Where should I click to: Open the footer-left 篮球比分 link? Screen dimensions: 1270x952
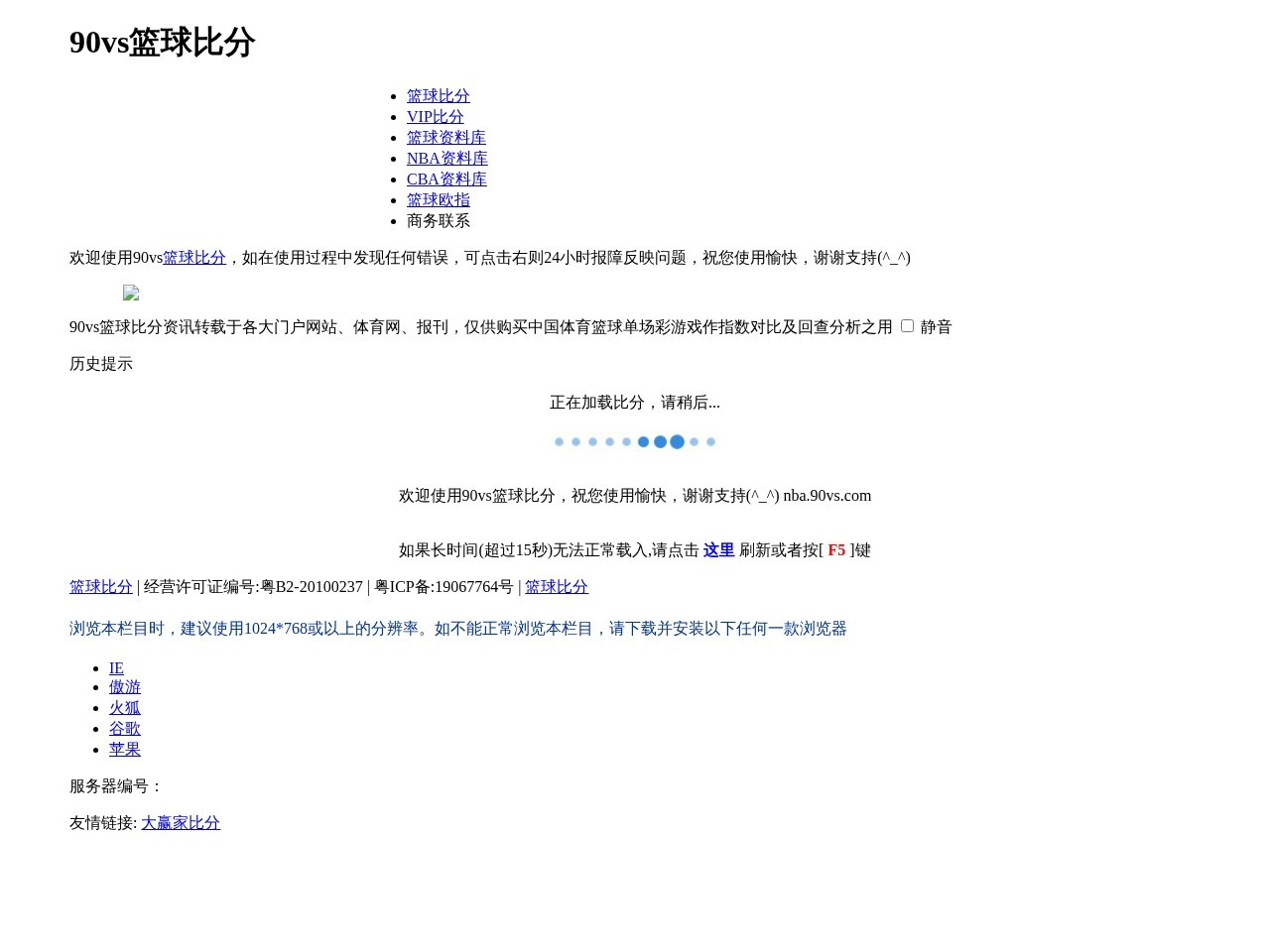pos(100,586)
